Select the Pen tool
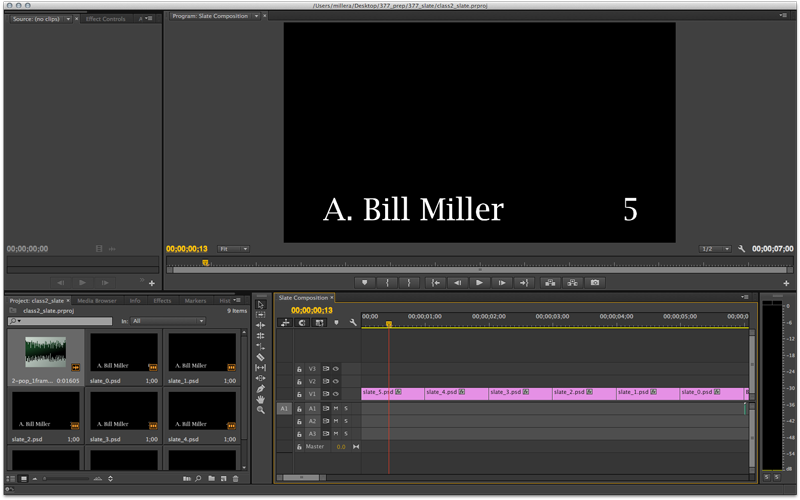The image size is (800, 500). (261, 389)
